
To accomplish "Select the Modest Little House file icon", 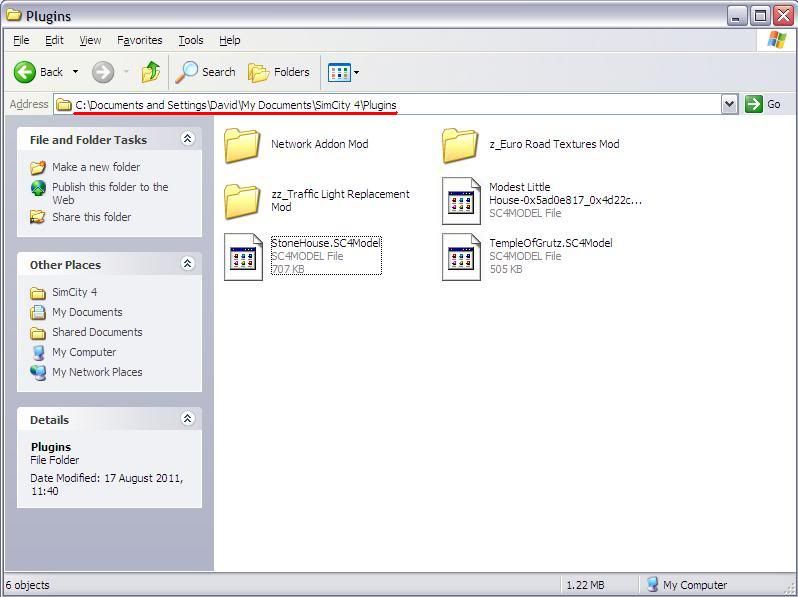I will pos(461,201).
